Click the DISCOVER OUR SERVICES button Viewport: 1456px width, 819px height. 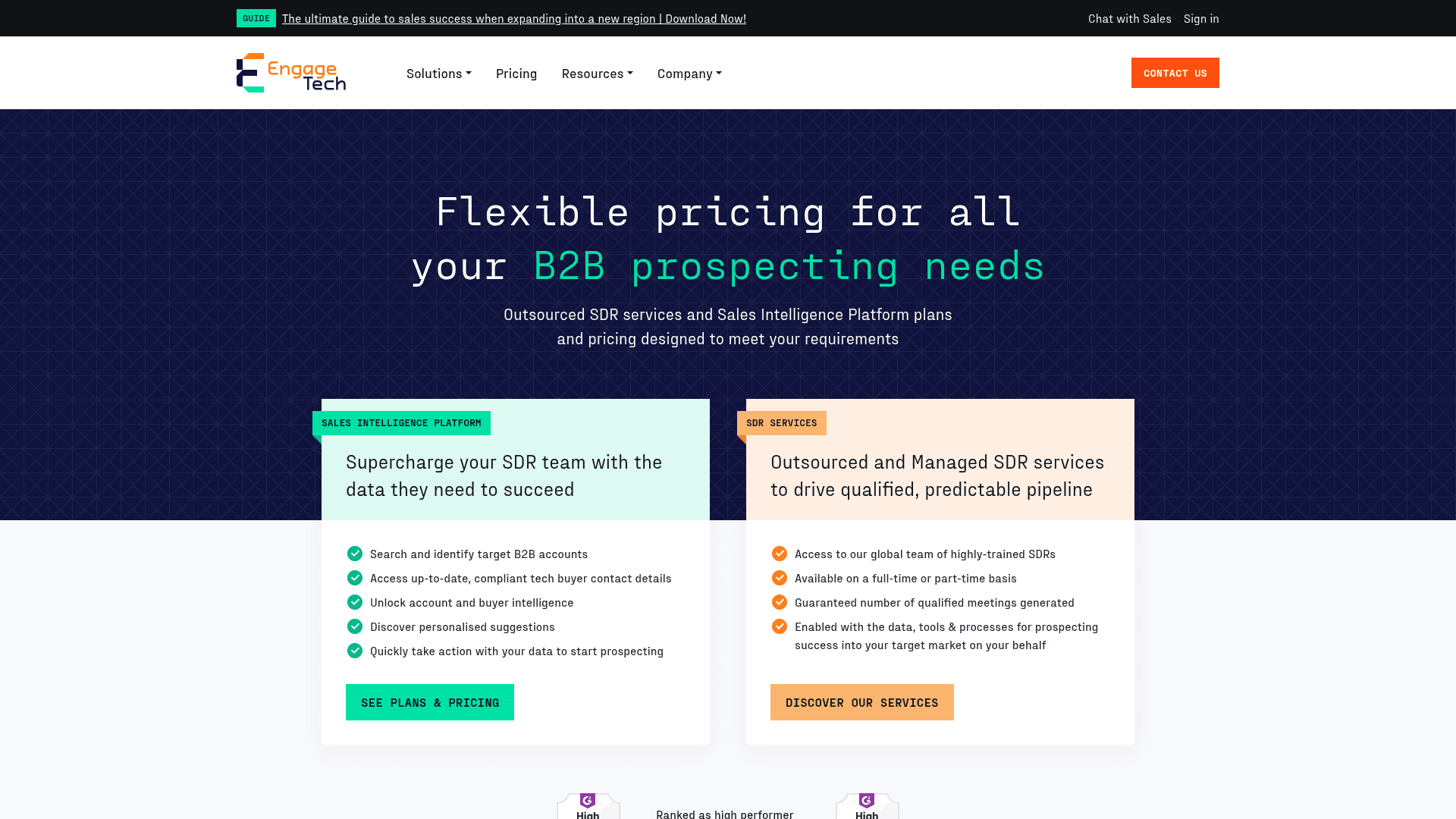[x=861, y=702]
